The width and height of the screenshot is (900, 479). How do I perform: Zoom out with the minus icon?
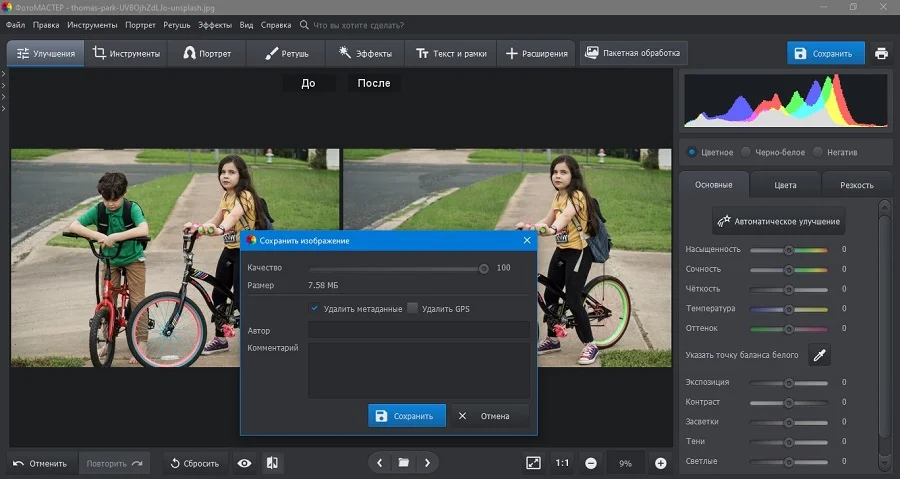591,463
